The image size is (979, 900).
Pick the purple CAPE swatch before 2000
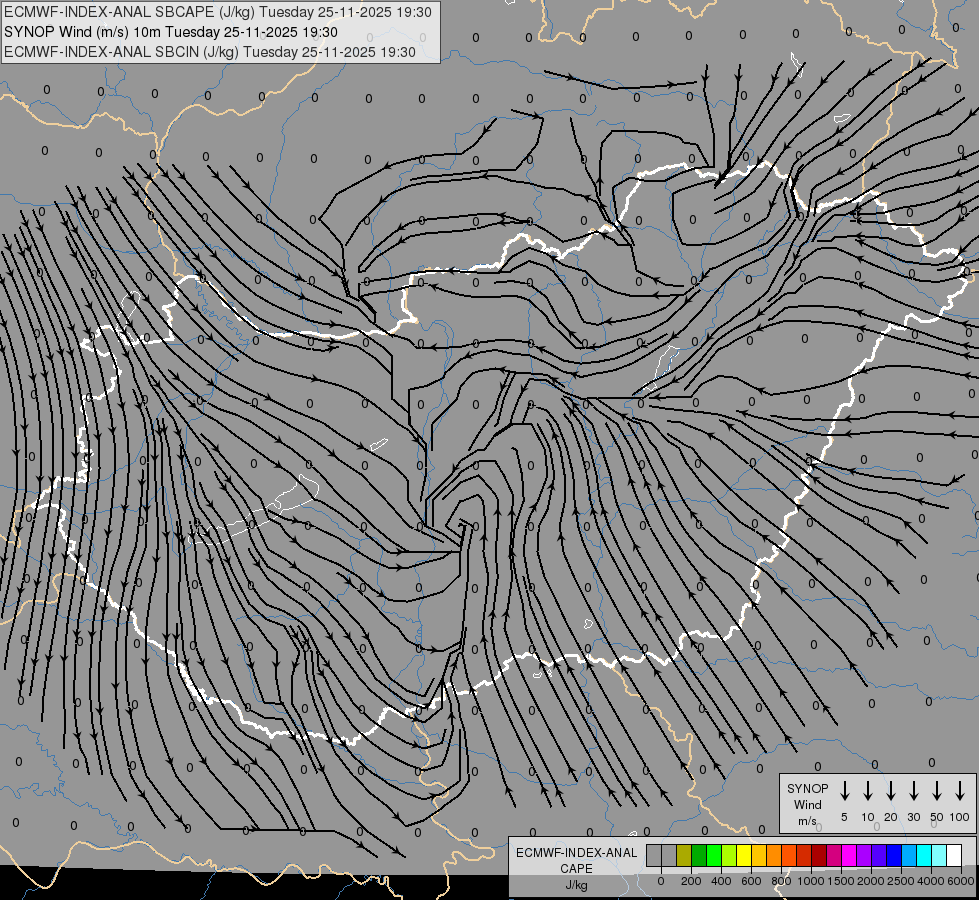coord(865,855)
